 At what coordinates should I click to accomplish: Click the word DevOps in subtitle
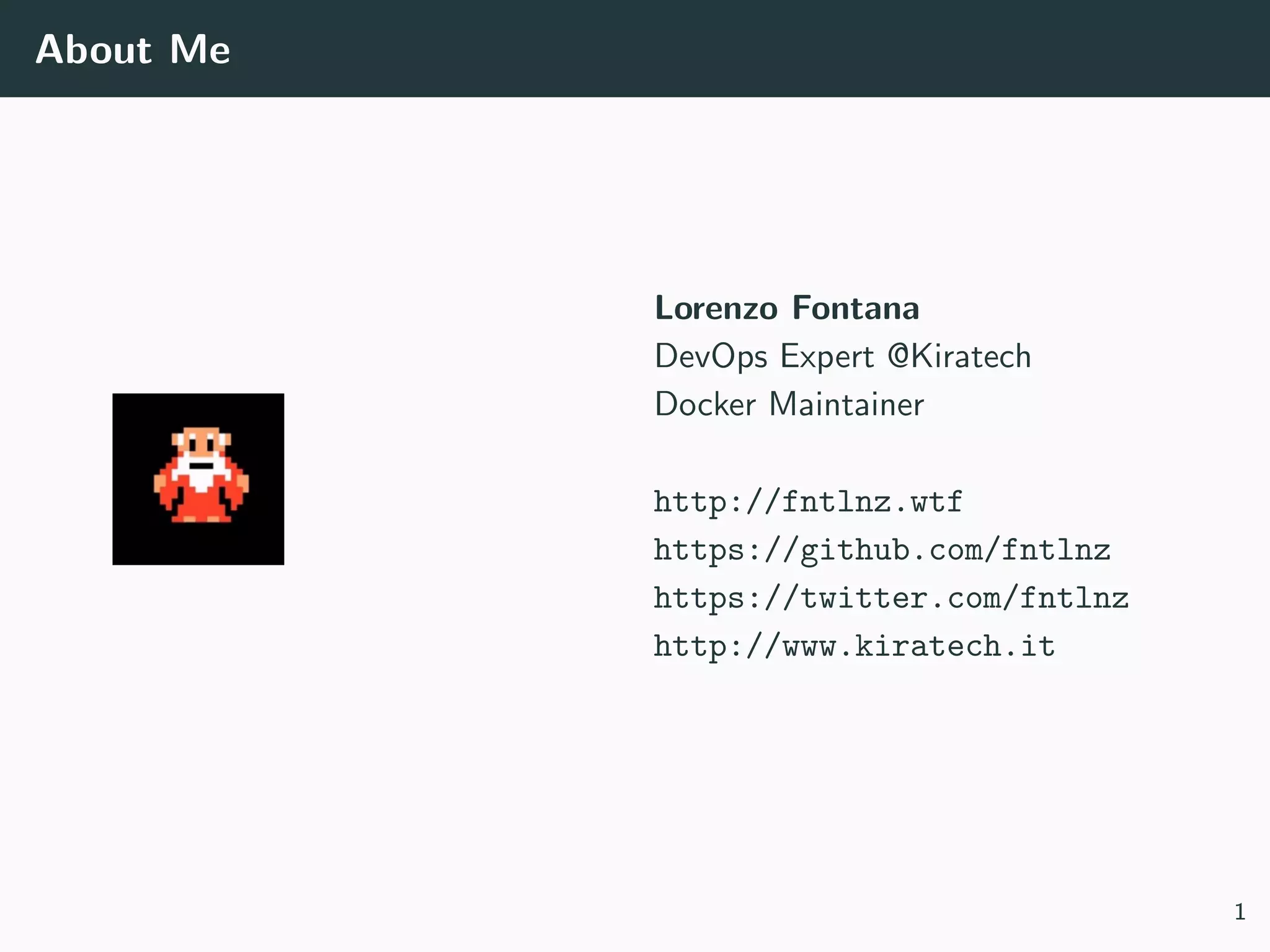(x=711, y=358)
